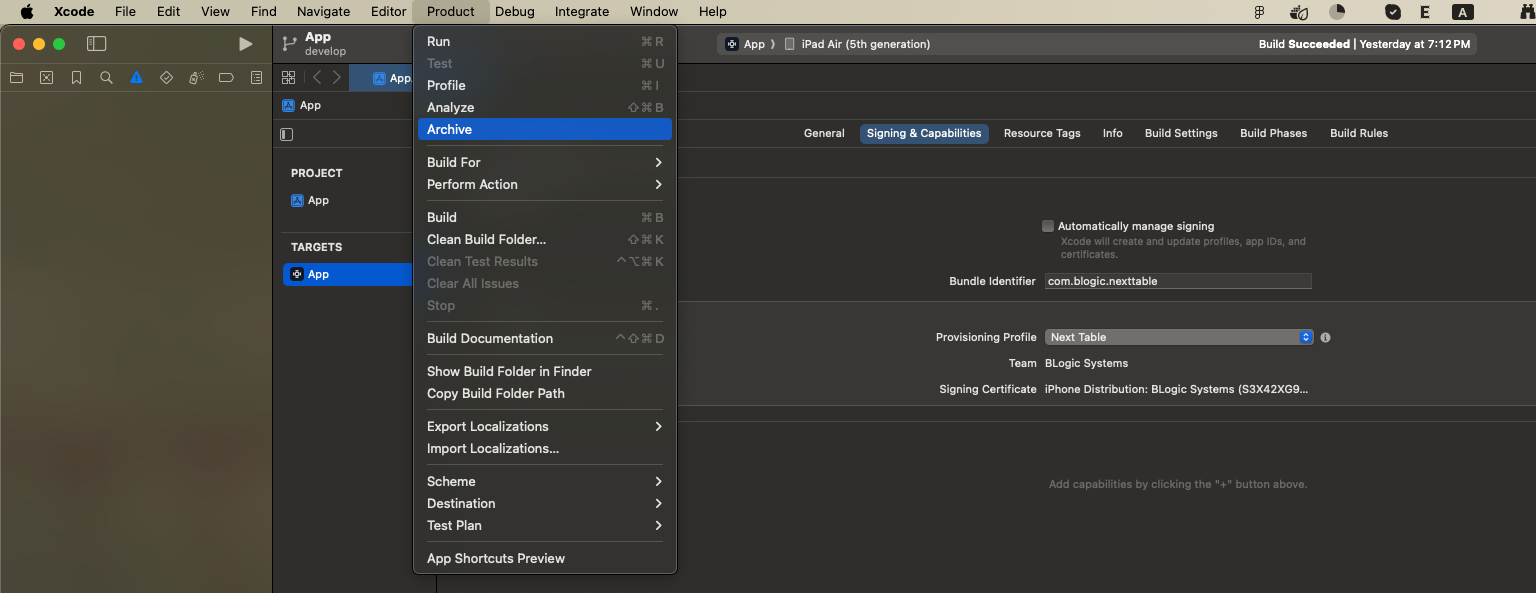
Task: Expand the Destination submenu
Action: pyautogui.click(x=545, y=503)
